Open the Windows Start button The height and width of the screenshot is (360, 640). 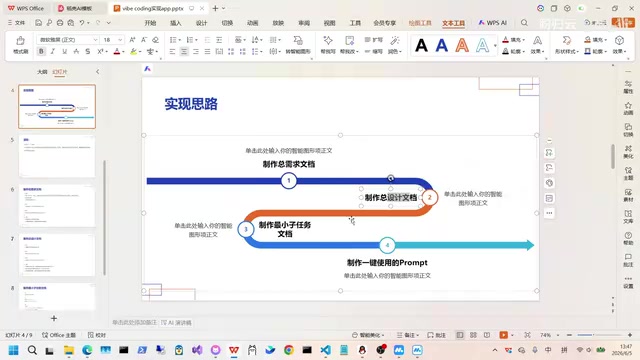coord(13,350)
